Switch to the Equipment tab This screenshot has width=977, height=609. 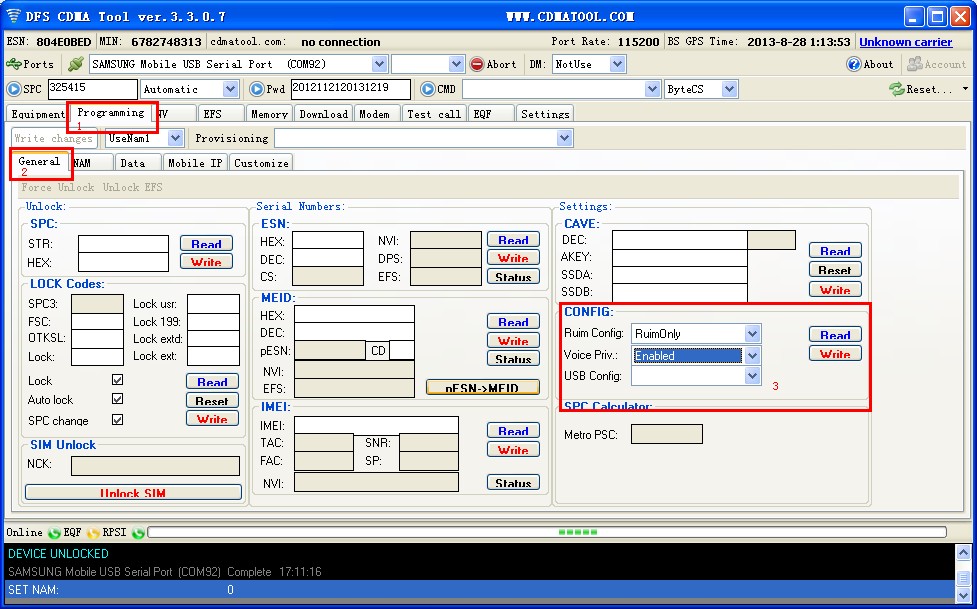click(37, 114)
